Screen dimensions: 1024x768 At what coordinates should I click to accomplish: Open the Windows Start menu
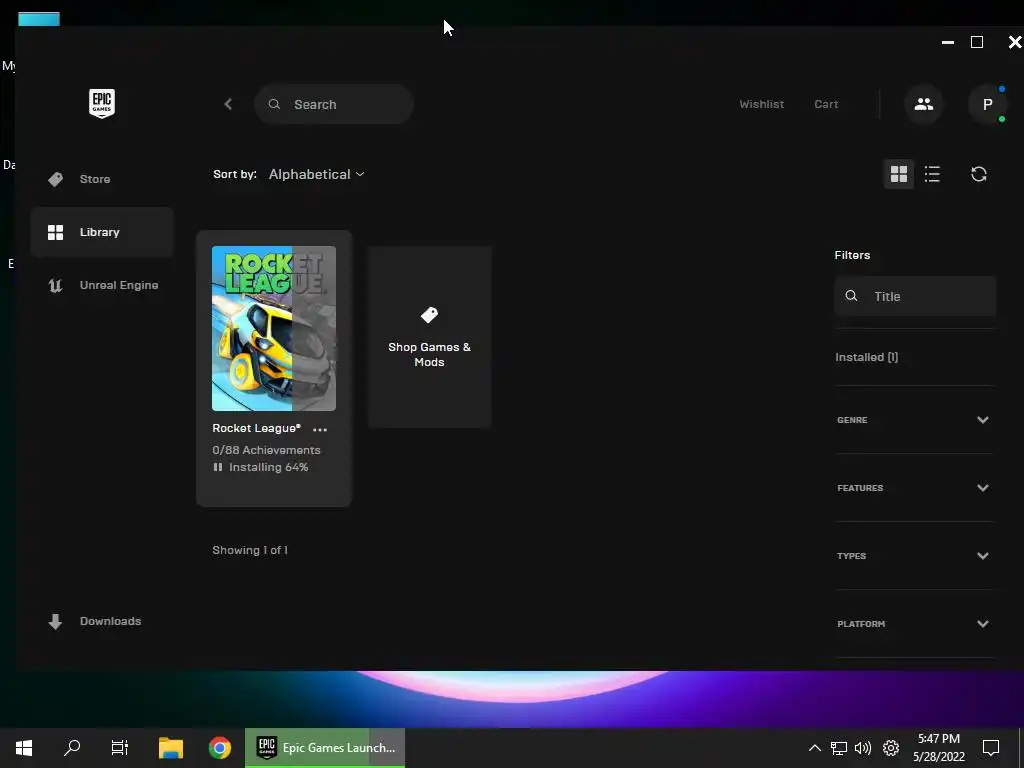click(x=24, y=748)
